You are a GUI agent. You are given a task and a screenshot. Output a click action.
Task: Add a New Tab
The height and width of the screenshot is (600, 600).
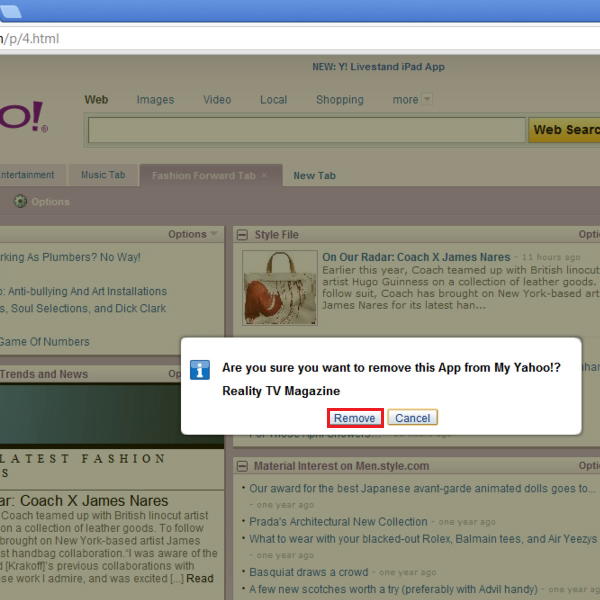click(315, 176)
